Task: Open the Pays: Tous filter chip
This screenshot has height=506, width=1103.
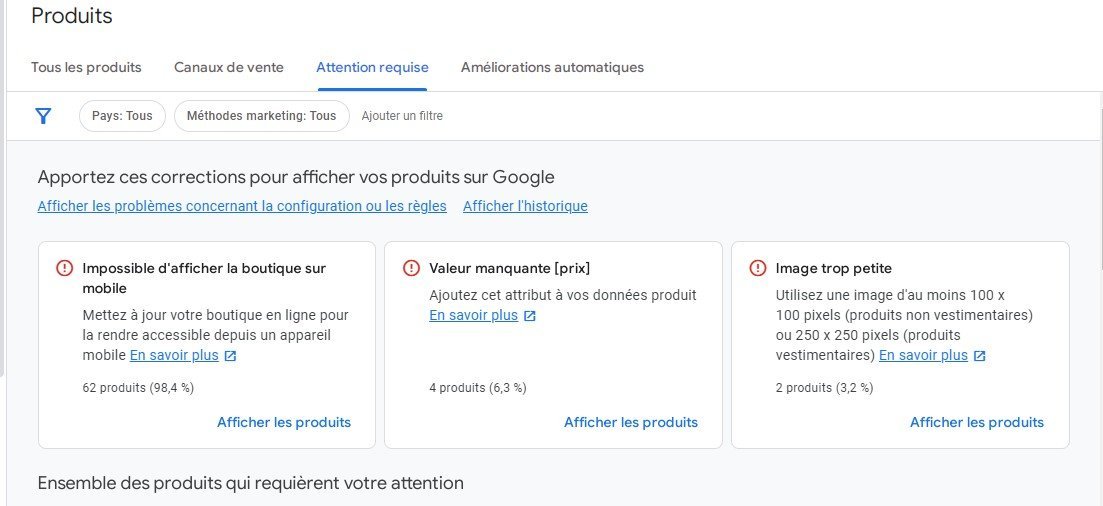Action: point(122,116)
